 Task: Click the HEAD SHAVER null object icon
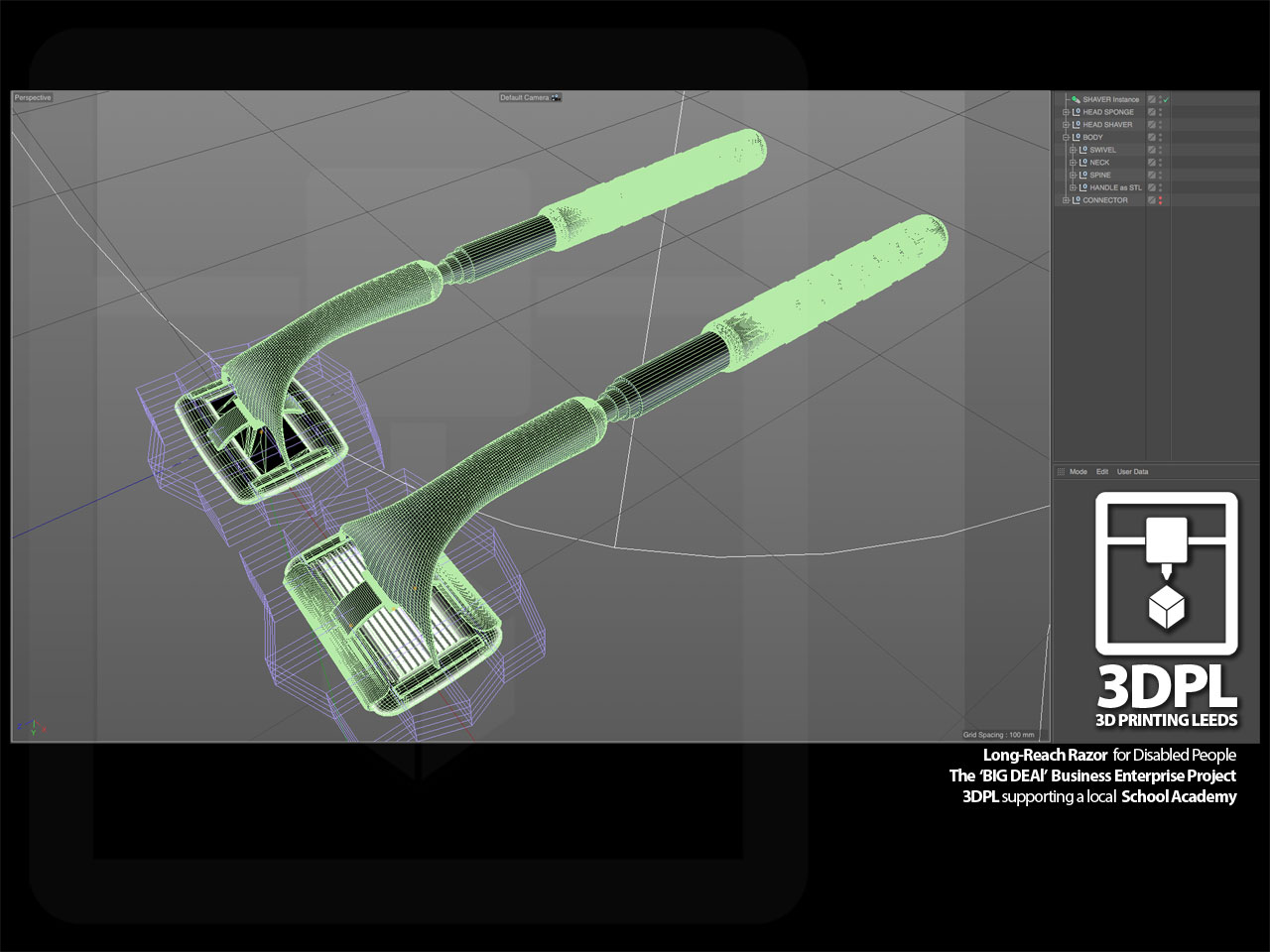pos(1077,125)
